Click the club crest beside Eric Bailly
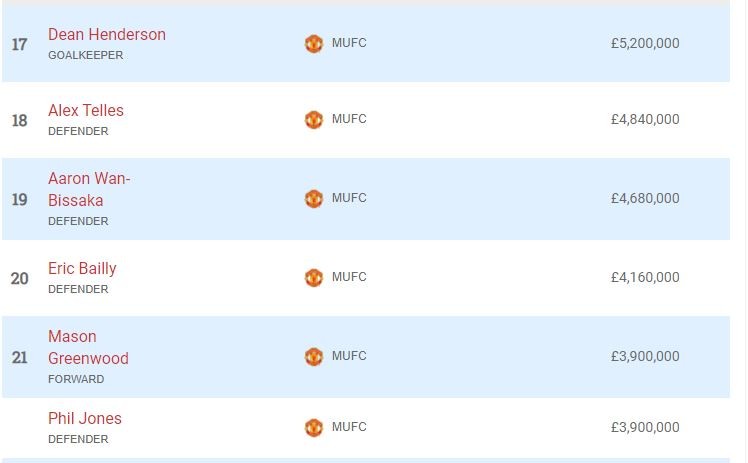The image size is (748, 463). pyautogui.click(x=314, y=277)
